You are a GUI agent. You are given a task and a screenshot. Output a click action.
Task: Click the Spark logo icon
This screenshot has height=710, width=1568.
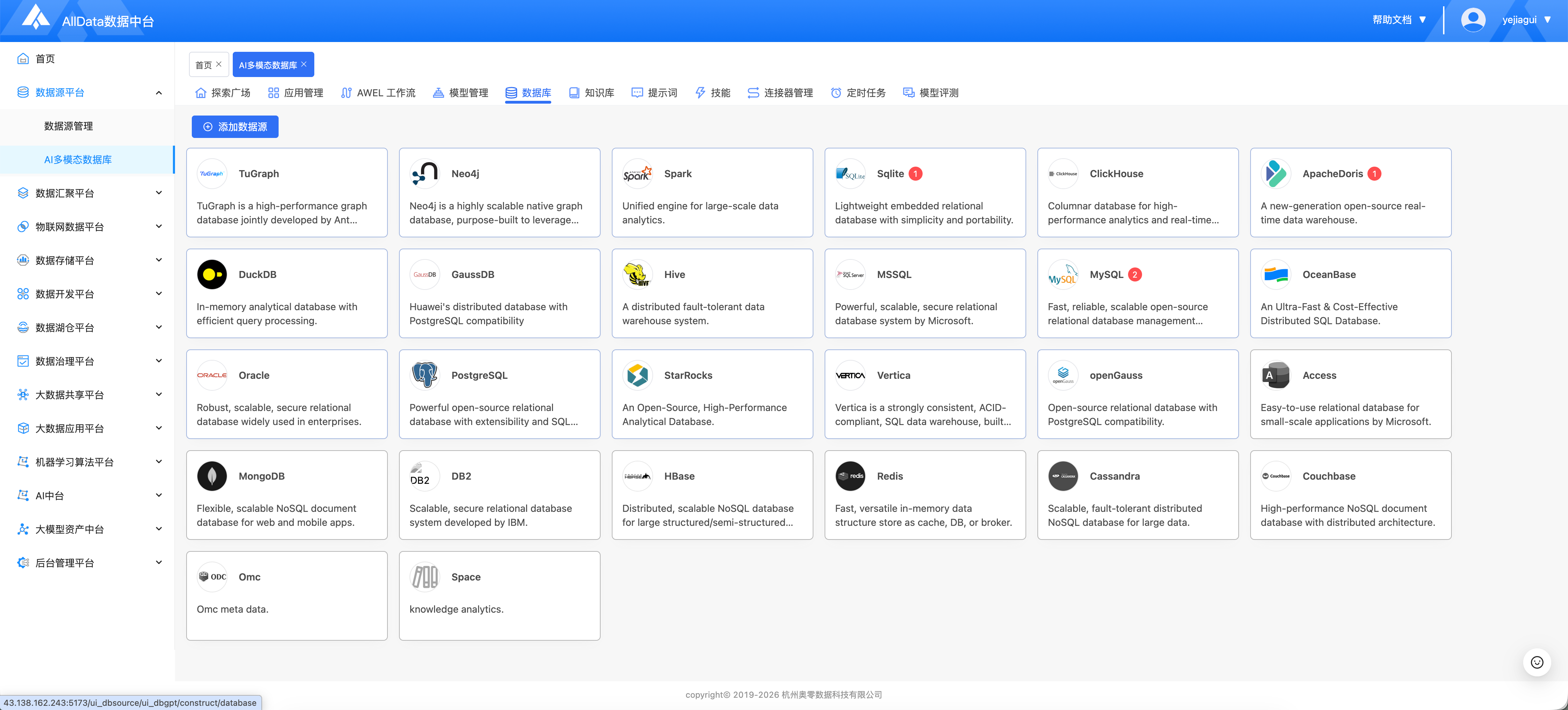point(637,174)
